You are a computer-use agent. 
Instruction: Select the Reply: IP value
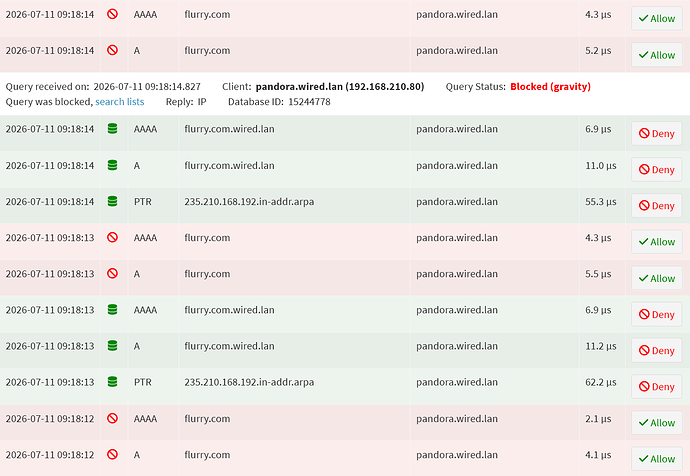202,102
